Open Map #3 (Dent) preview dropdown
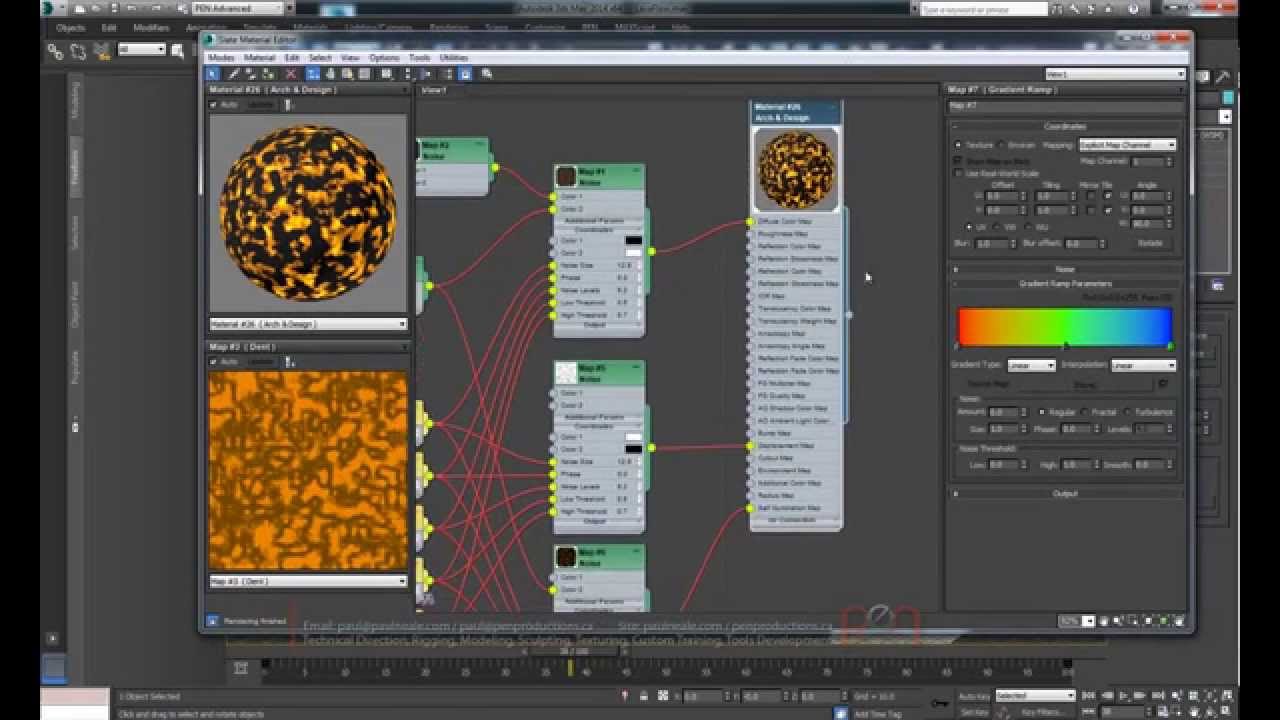 tap(308, 581)
